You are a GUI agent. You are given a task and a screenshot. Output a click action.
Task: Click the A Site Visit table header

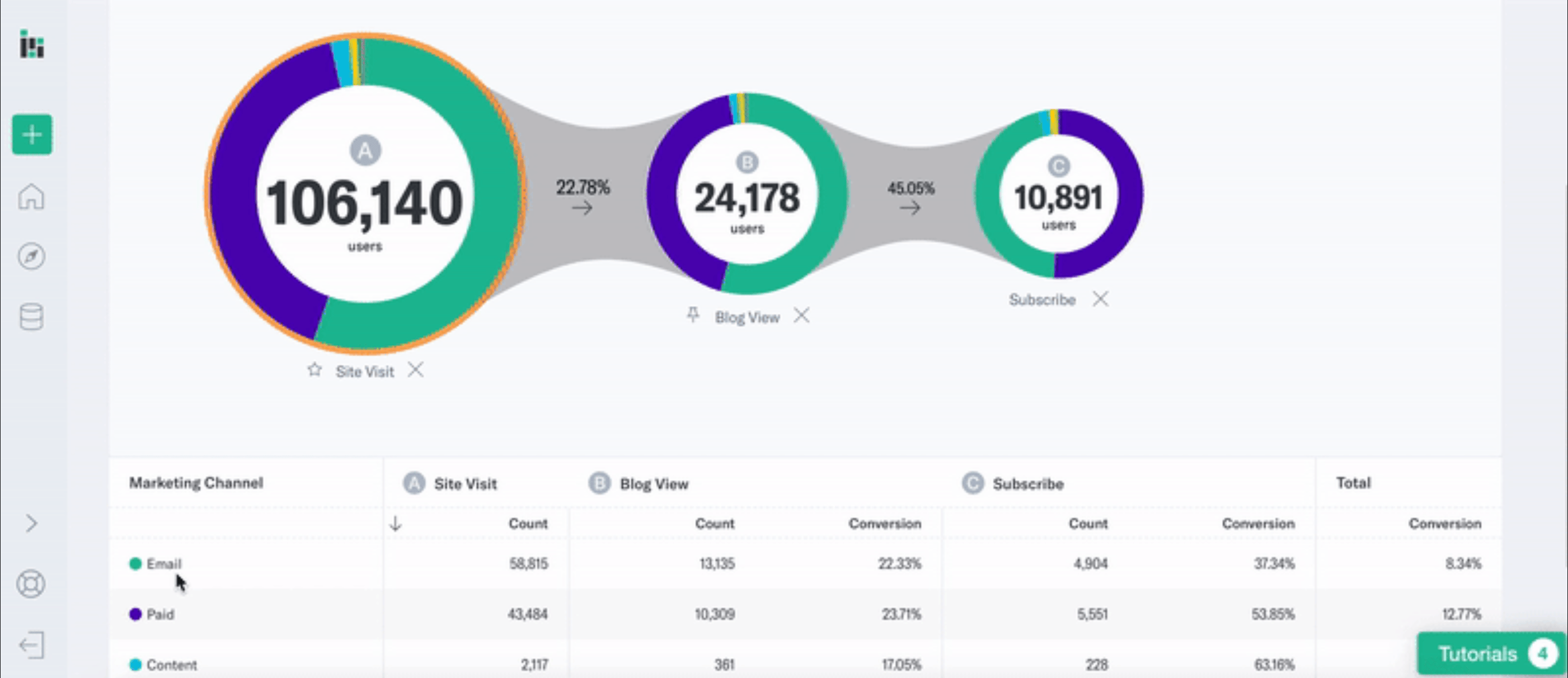pyautogui.click(x=450, y=484)
